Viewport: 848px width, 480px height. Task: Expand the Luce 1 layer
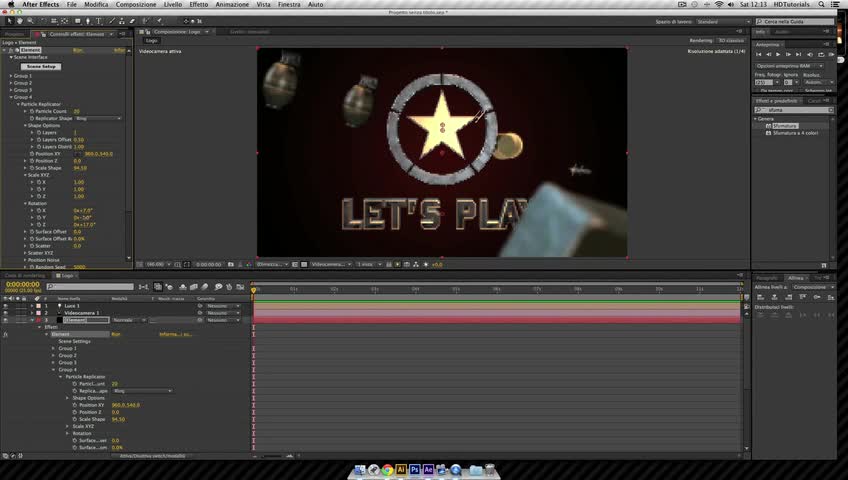pyautogui.click(x=32, y=306)
